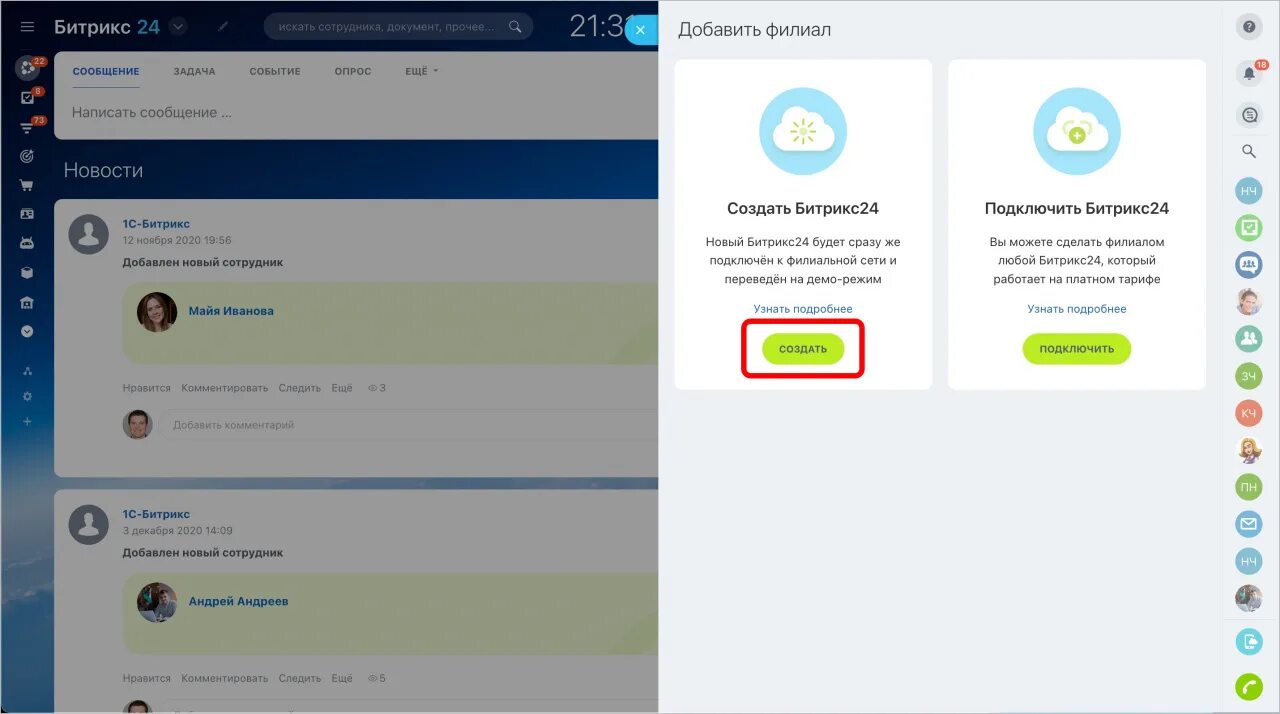Click the plus add icon in left sidebar
Viewport: 1280px width, 714px height.
click(x=28, y=421)
